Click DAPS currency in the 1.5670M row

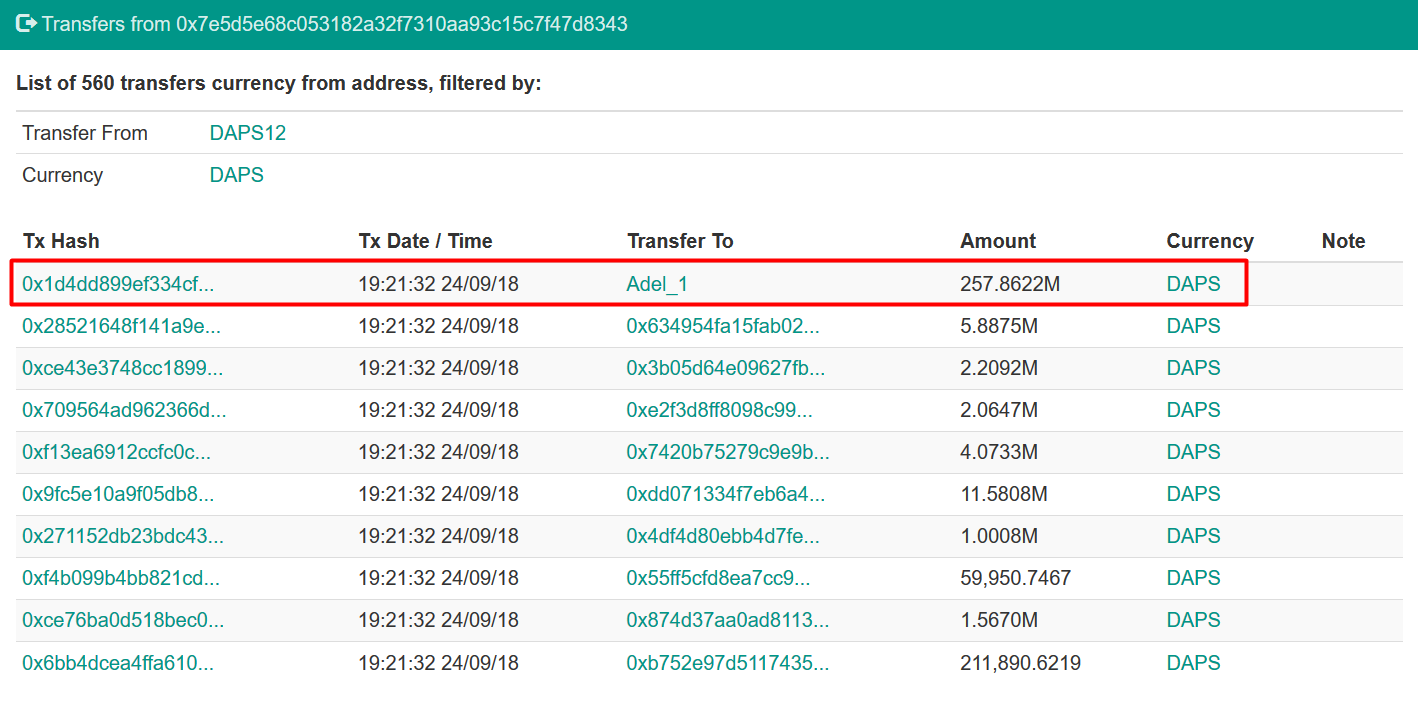1194,620
